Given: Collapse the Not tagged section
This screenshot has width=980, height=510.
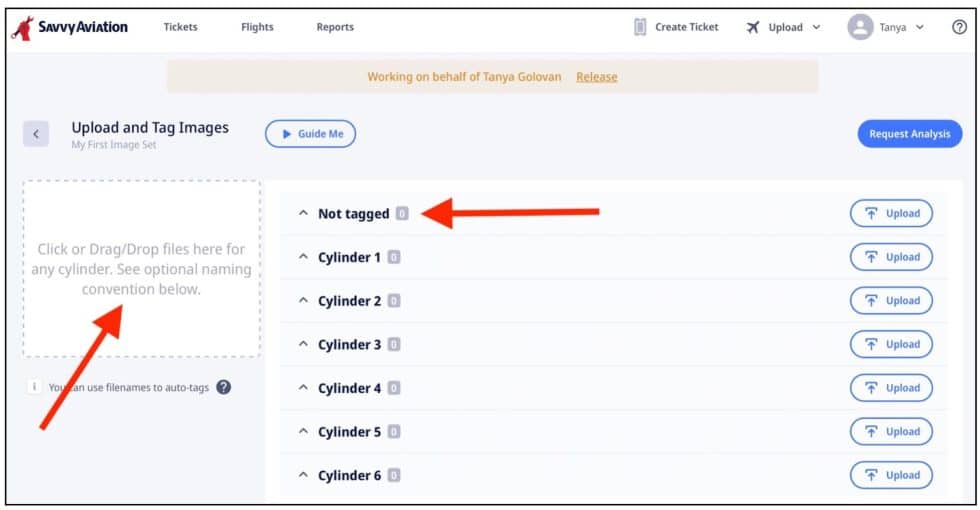Looking at the screenshot, I should point(303,214).
